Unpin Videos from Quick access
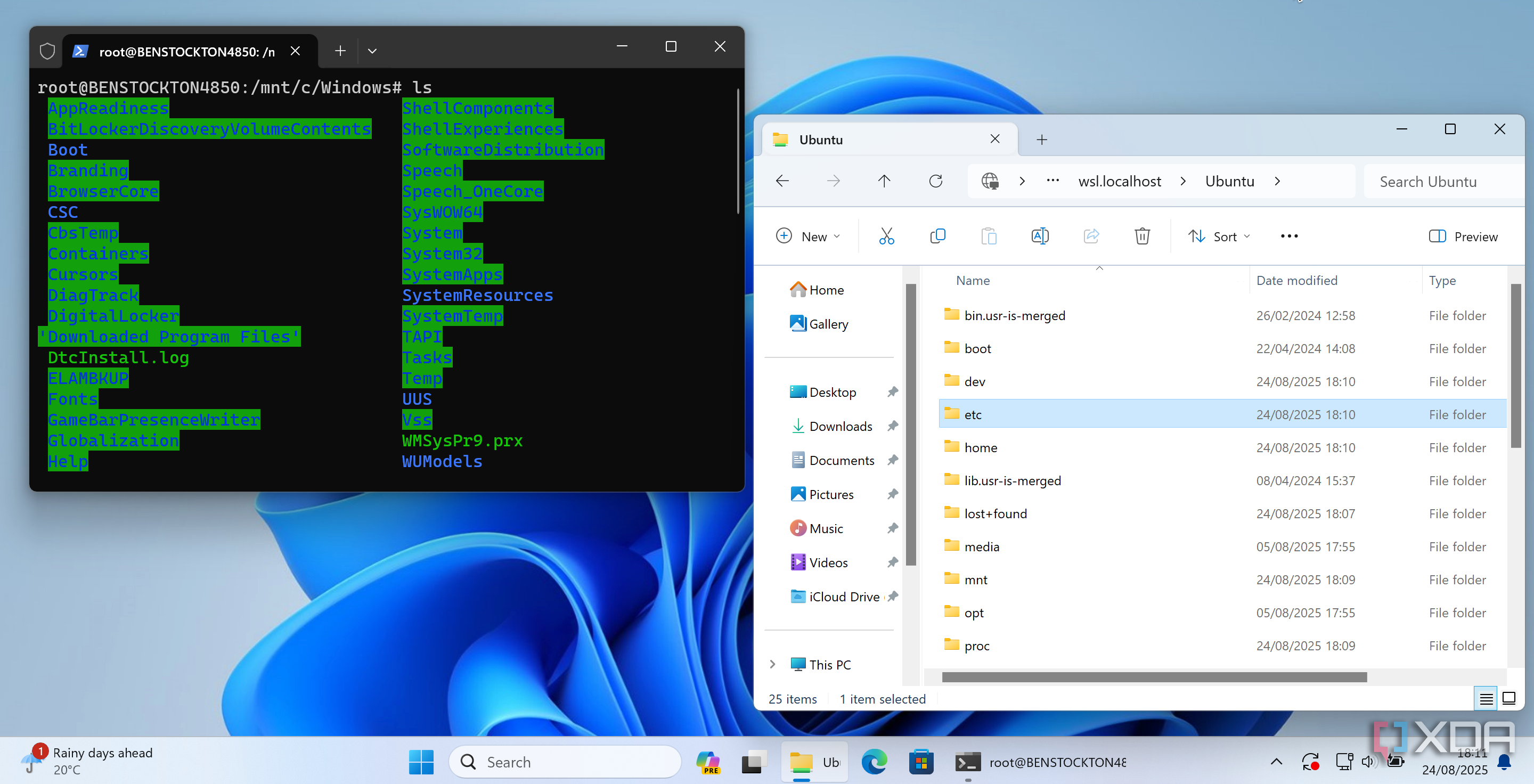Image resolution: width=1534 pixels, height=784 pixels. click(x=892, y=562)
